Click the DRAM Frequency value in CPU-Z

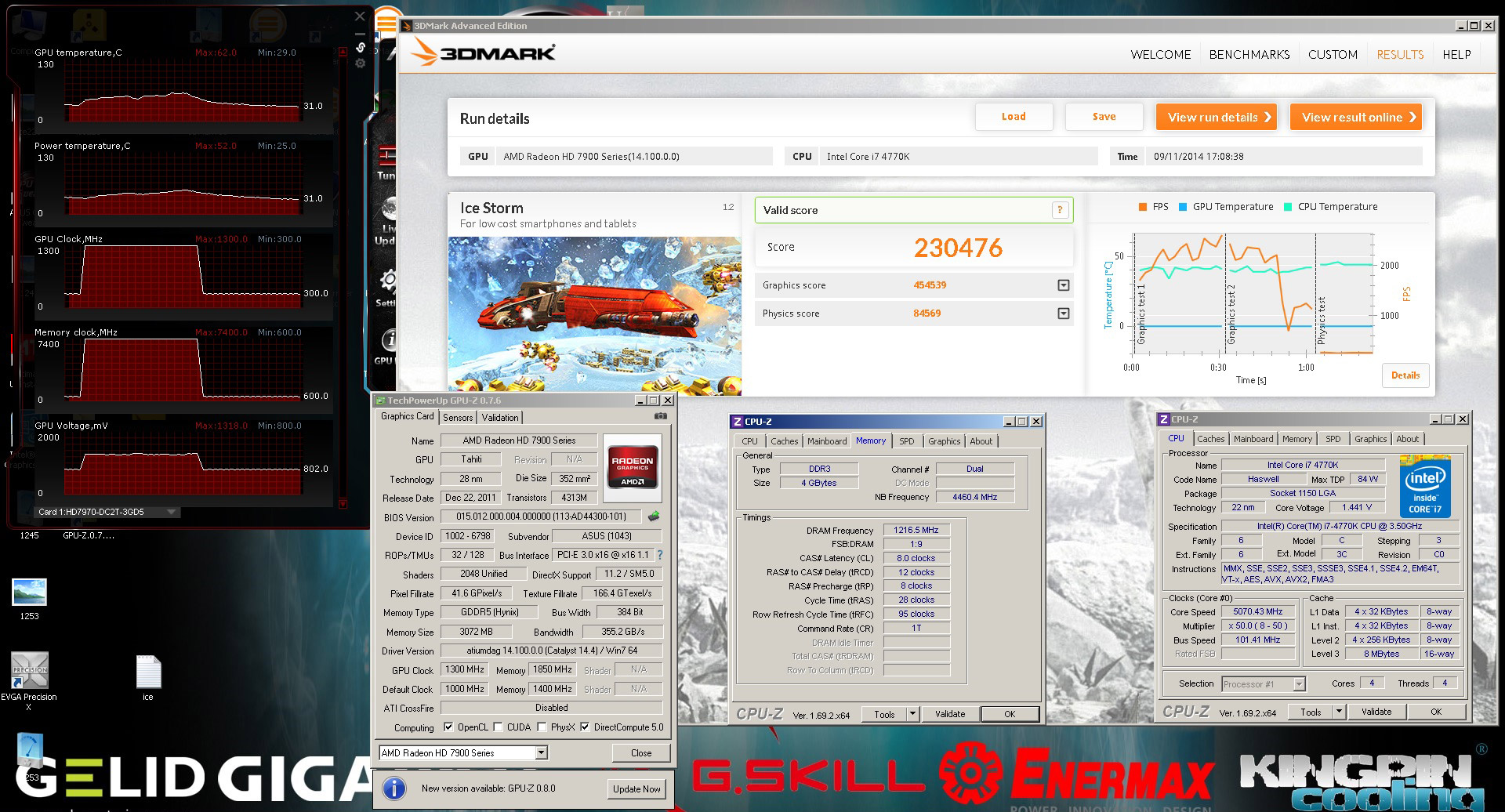point(916,531)
